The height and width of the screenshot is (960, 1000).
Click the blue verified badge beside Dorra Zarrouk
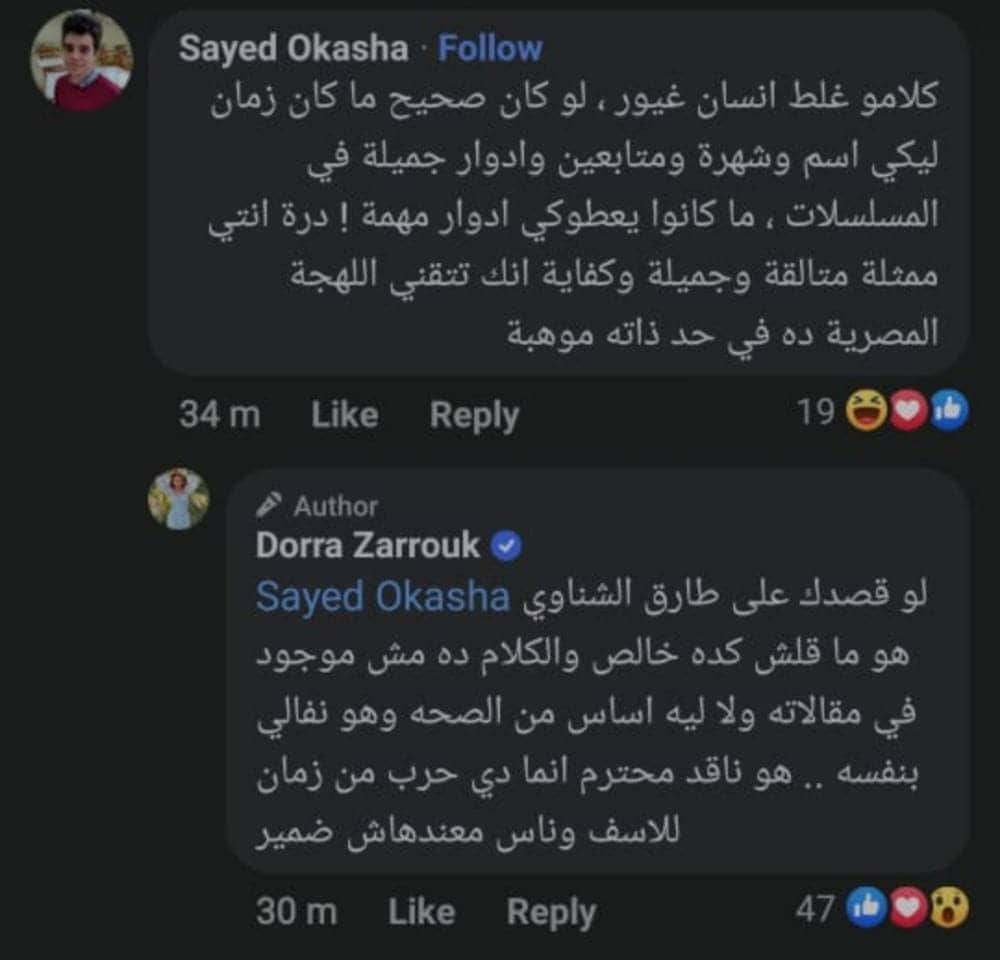pos(509,545)
